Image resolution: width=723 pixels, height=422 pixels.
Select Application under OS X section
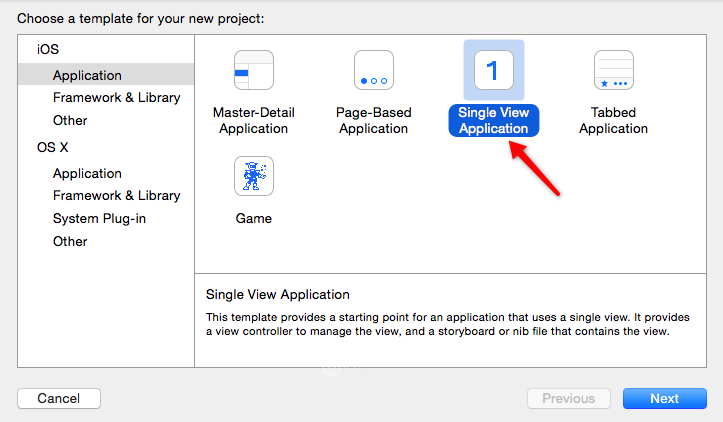tap(87, 173)
